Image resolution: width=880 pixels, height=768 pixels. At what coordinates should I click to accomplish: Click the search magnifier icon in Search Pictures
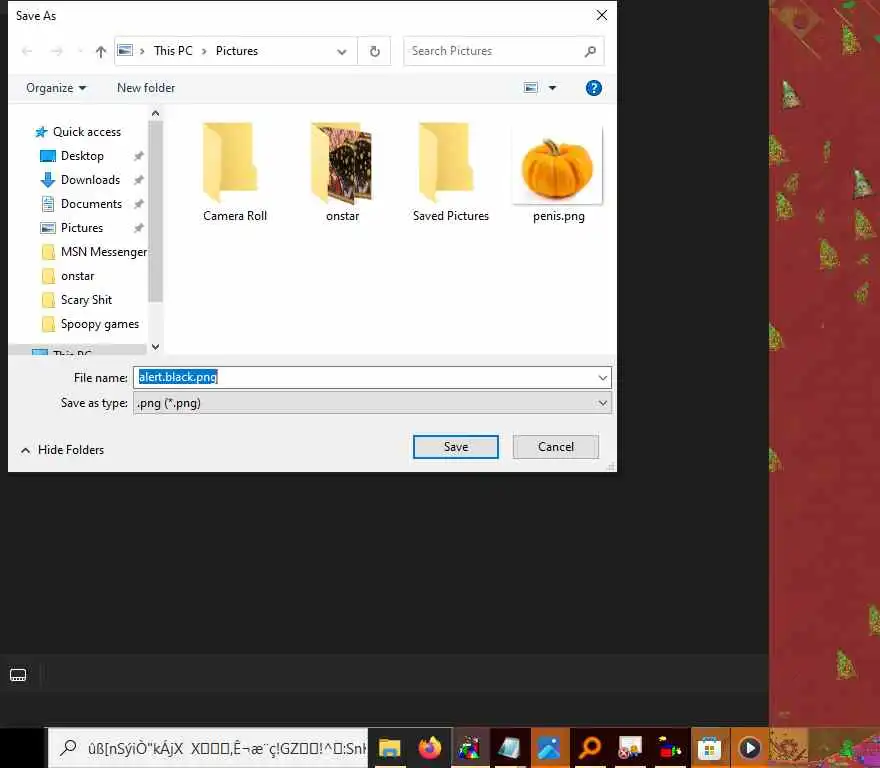pyautogui.click(x=590, y=51)
